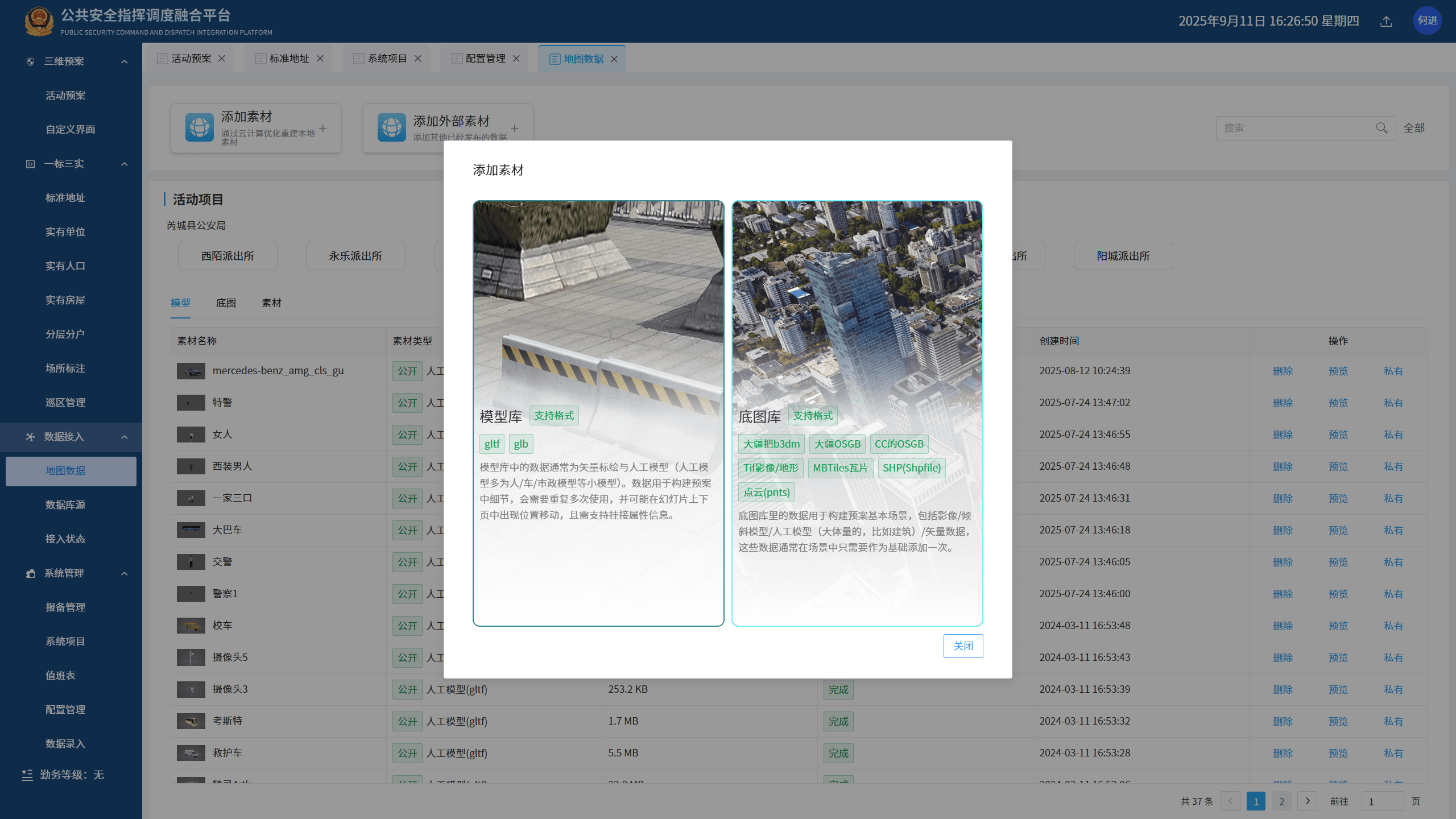Open 场所标注 in sidebar

click(x=65, y=369)
